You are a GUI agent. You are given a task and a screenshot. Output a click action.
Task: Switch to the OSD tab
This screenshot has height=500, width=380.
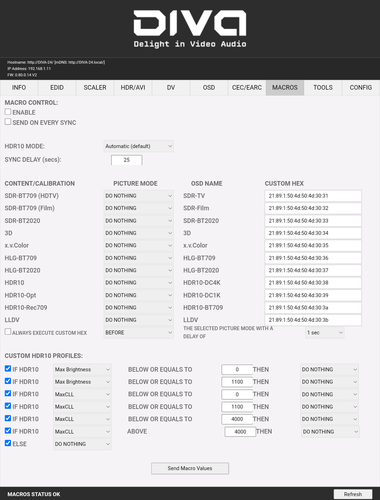209,88
